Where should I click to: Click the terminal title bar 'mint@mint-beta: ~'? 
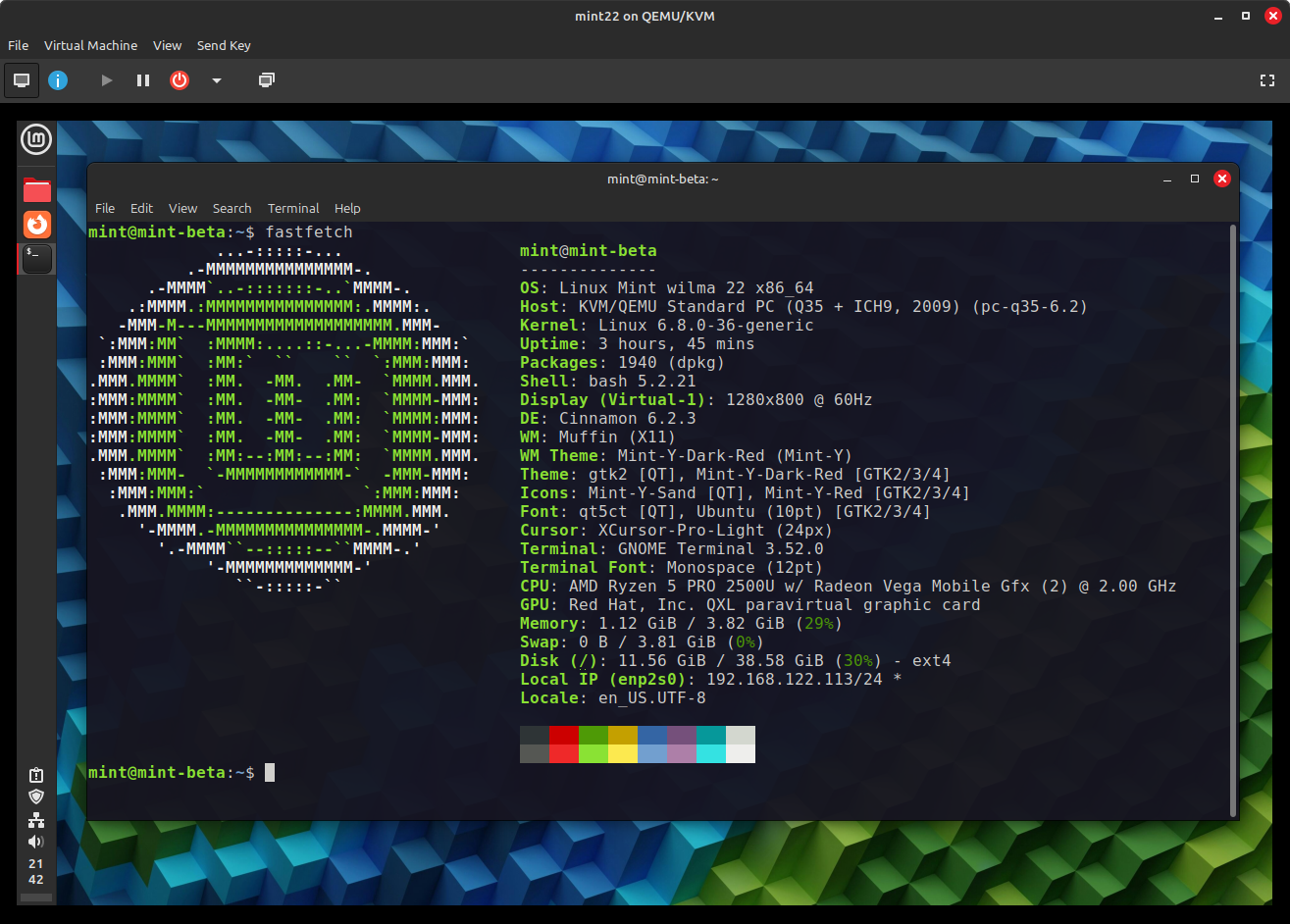coord(663,179)
